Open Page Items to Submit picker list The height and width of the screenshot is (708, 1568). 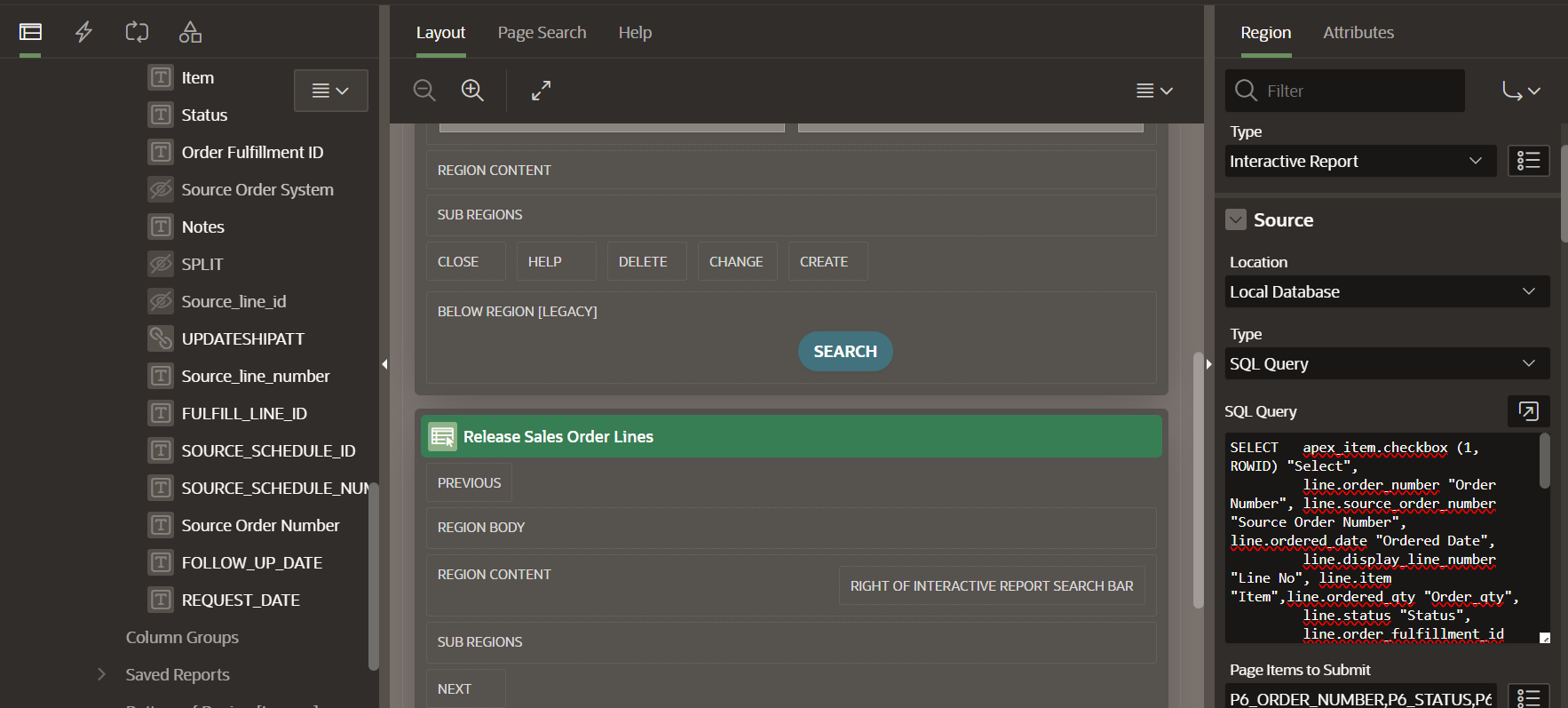point(1528,698)
